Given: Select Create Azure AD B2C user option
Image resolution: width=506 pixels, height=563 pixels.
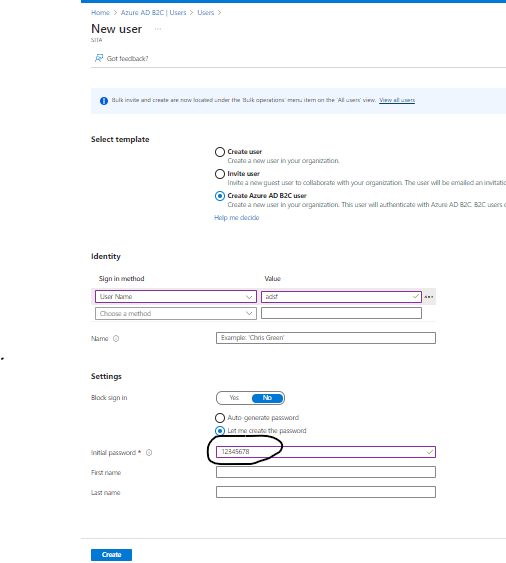Looking at the screenshot, I should 220,196.
